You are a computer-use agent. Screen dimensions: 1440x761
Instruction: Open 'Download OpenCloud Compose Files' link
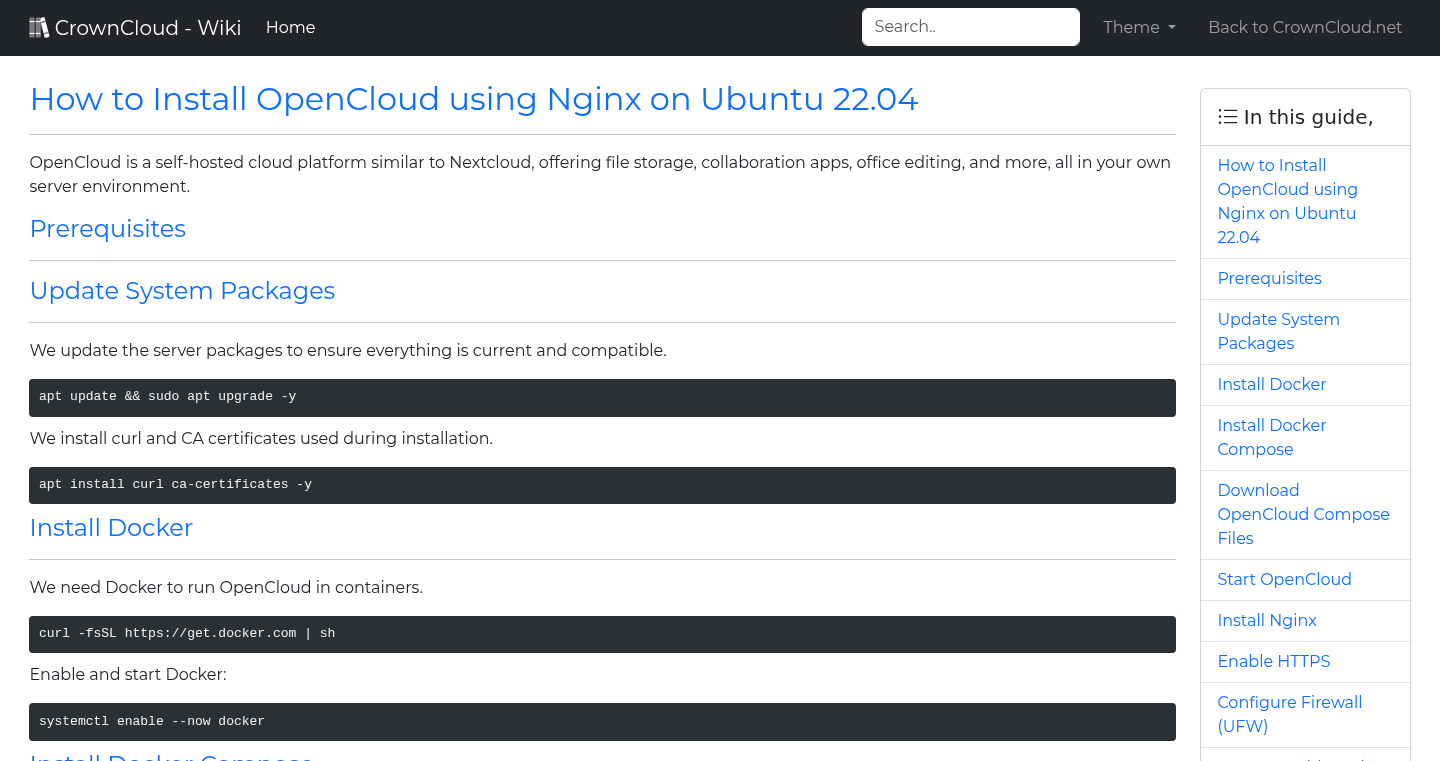1303,514
